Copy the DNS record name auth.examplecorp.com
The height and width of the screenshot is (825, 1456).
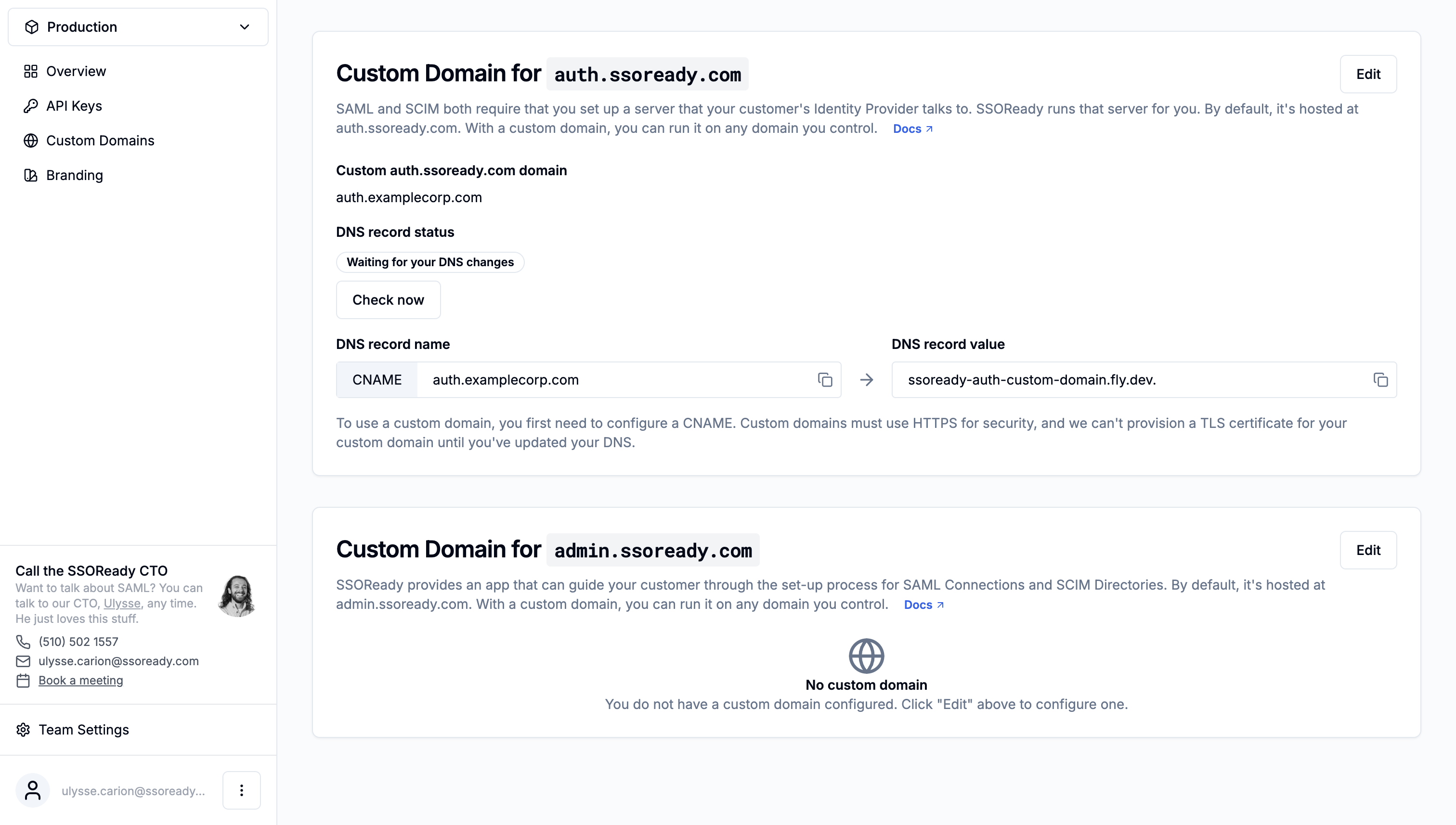[824, 380]
